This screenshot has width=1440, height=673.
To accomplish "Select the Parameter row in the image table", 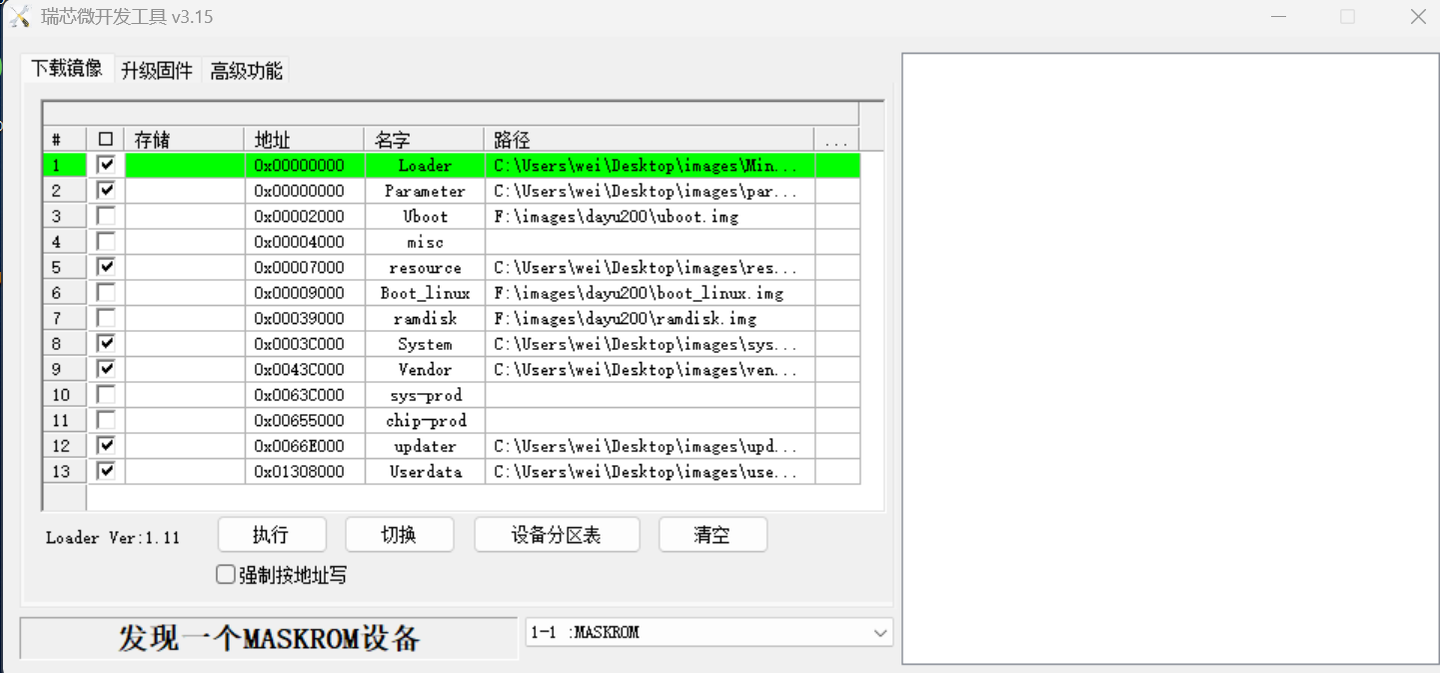I will click(x=424, y=190).
